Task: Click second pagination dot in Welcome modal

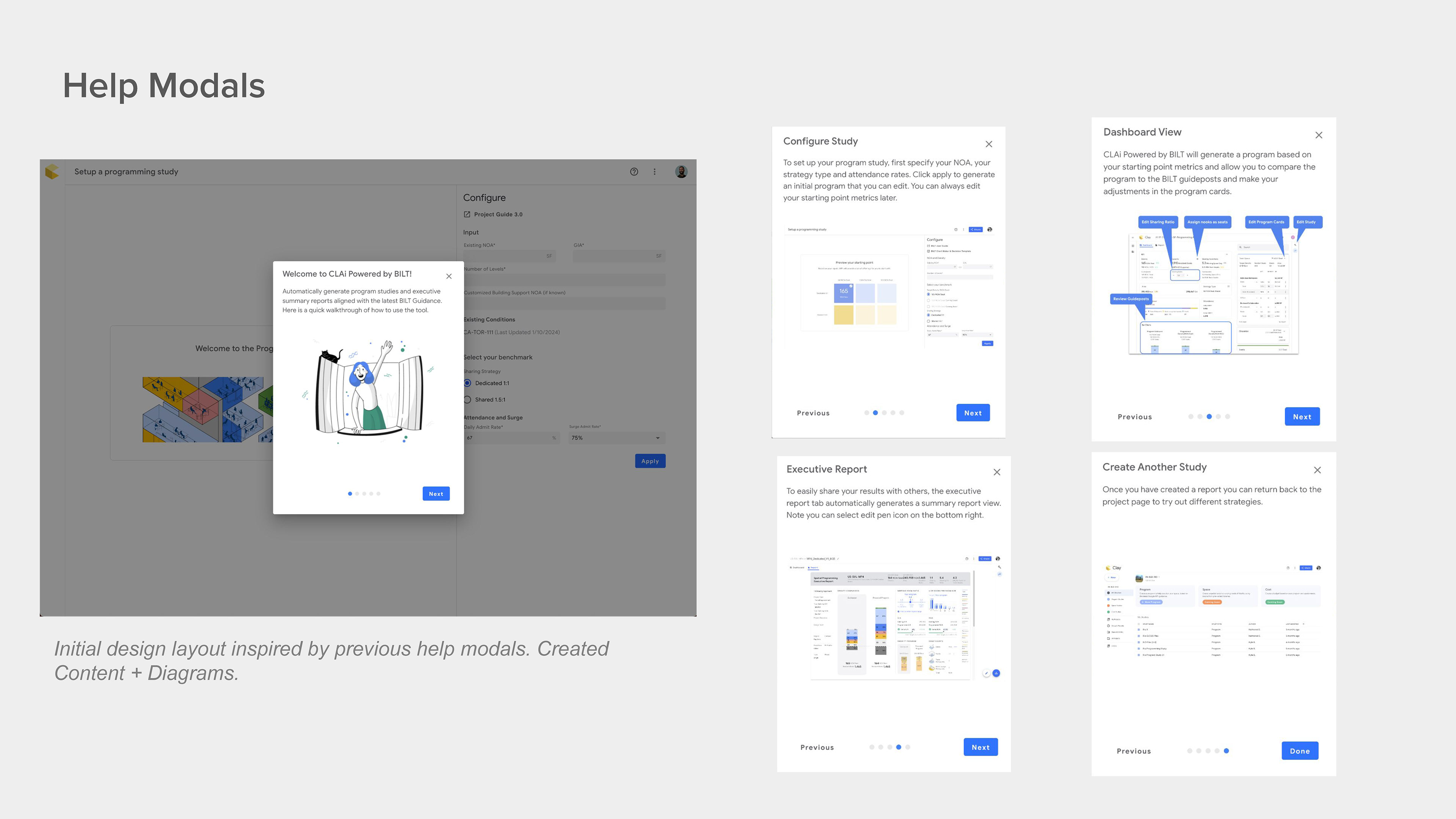Action: point(357,493)
